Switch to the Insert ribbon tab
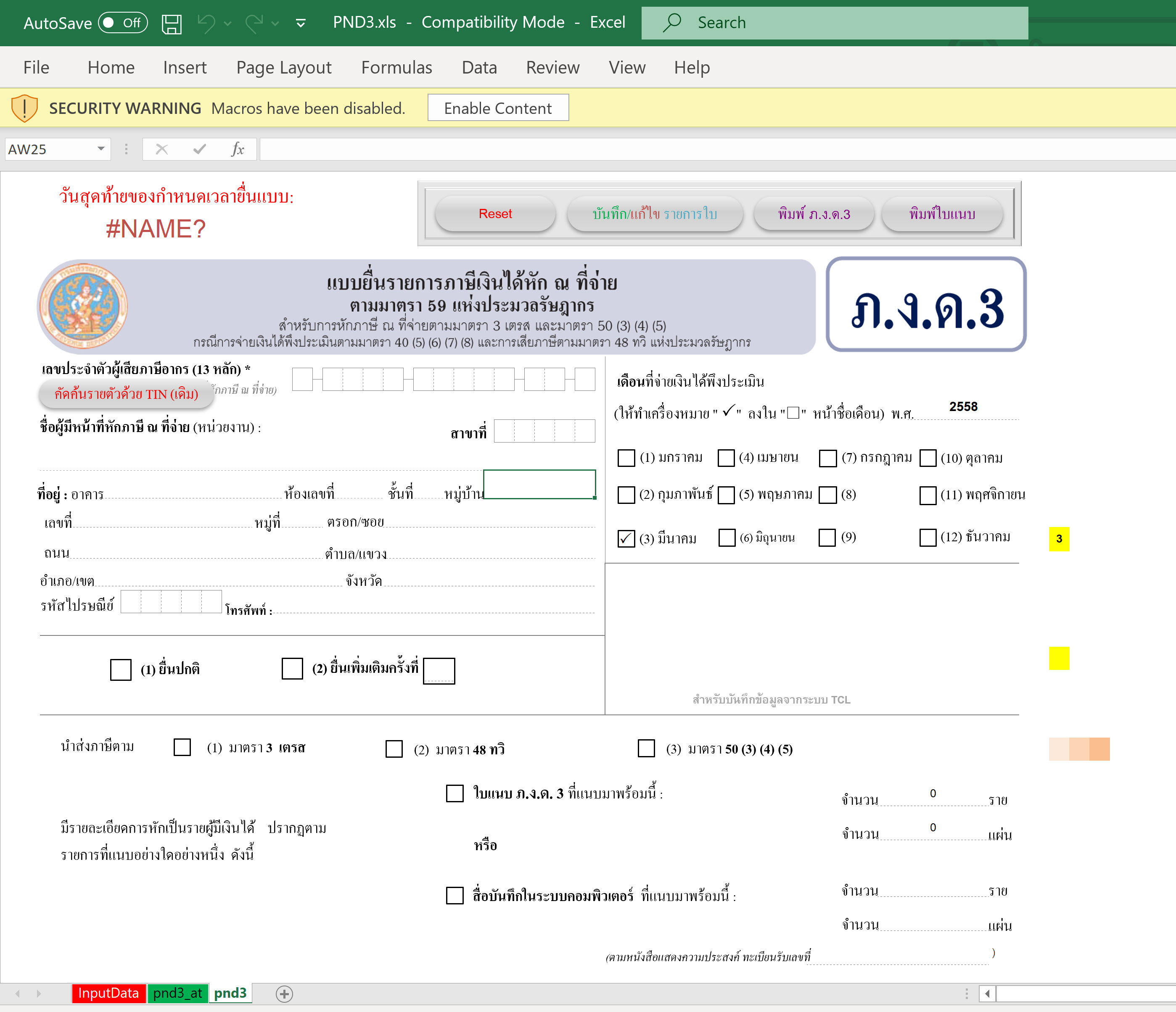 [x=185, y=68]
